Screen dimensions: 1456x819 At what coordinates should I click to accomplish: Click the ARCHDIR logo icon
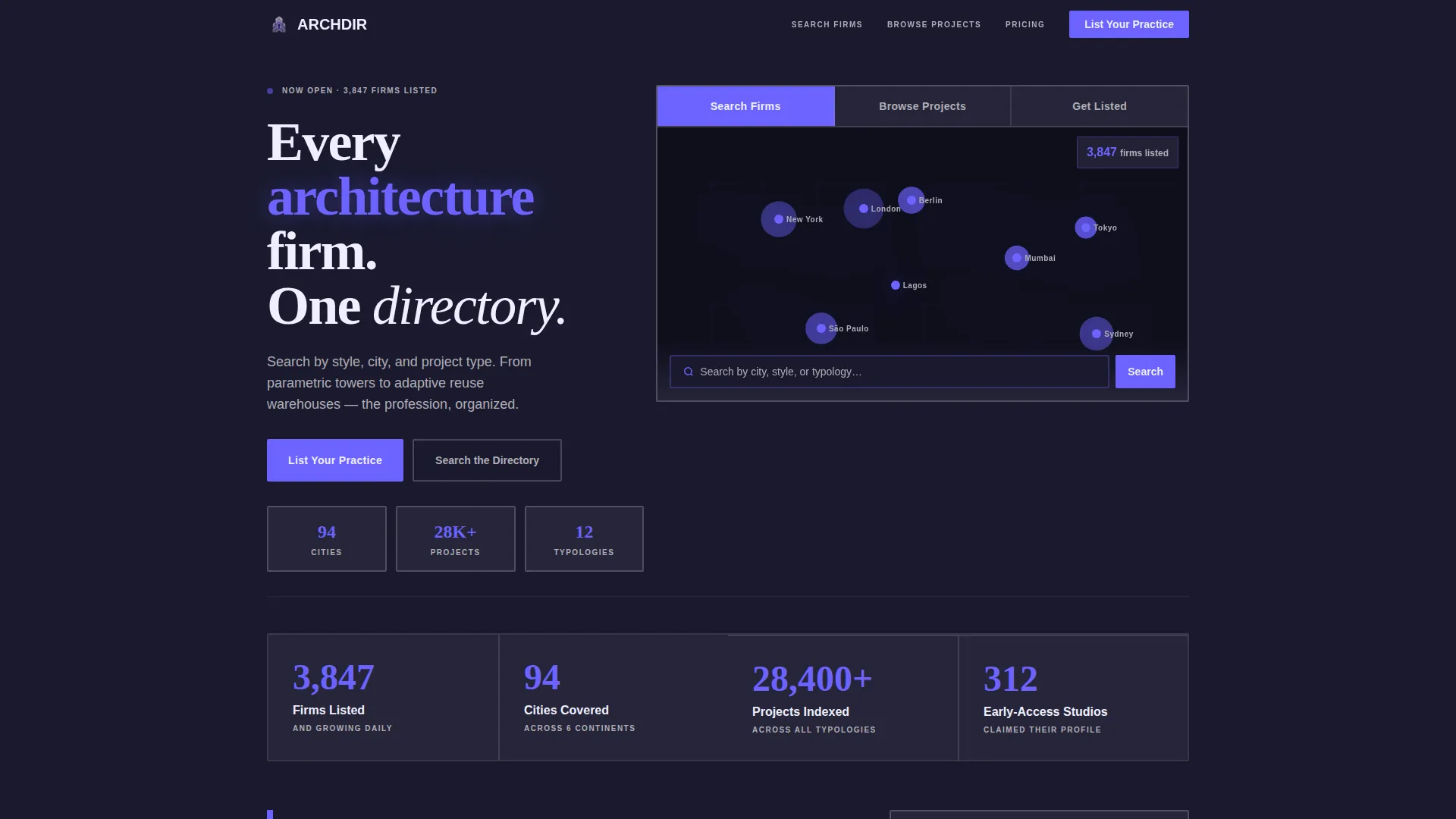pyautogui.click(x=279, y=24)
